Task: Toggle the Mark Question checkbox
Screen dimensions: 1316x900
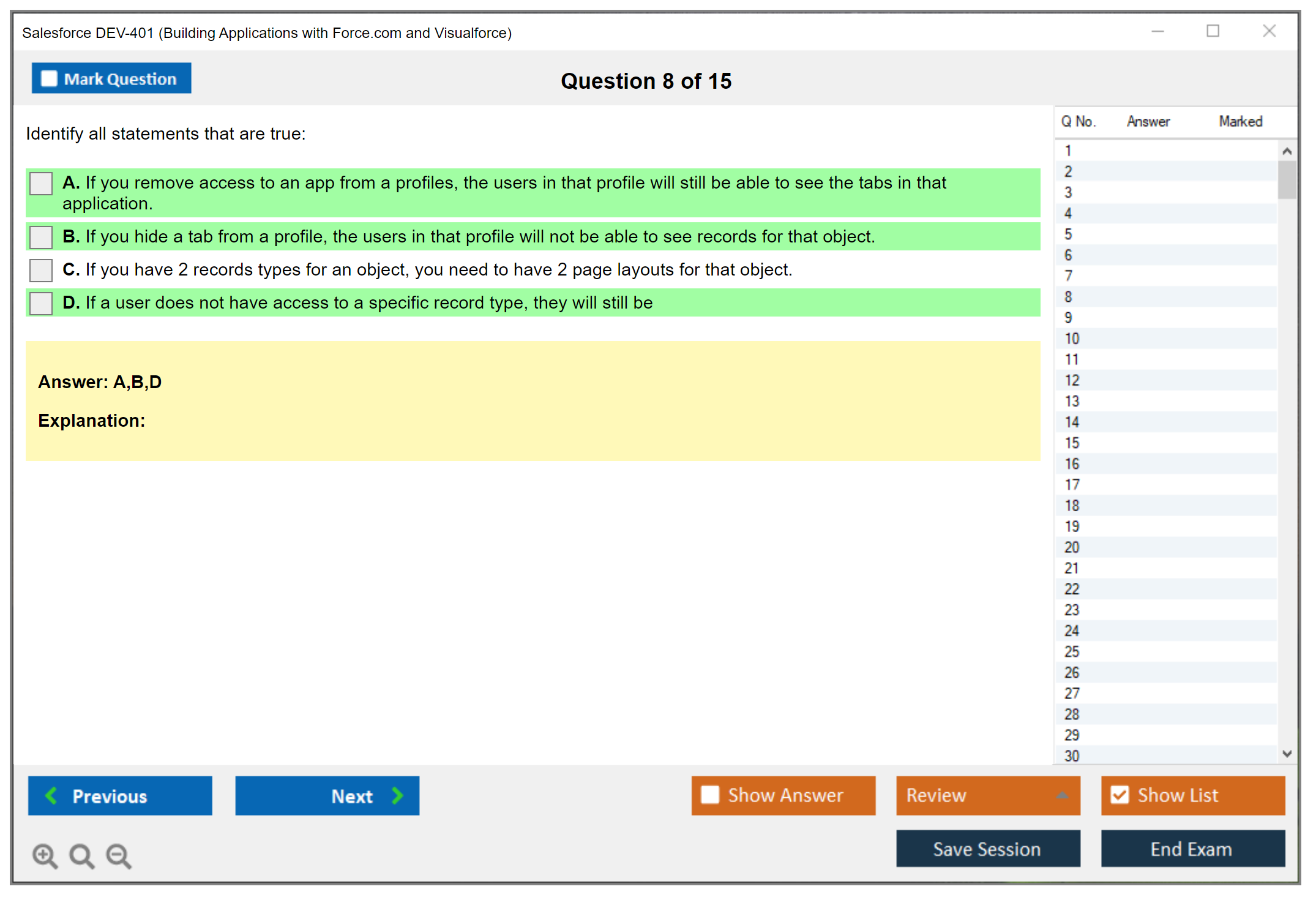Action: tap(49, 78)
